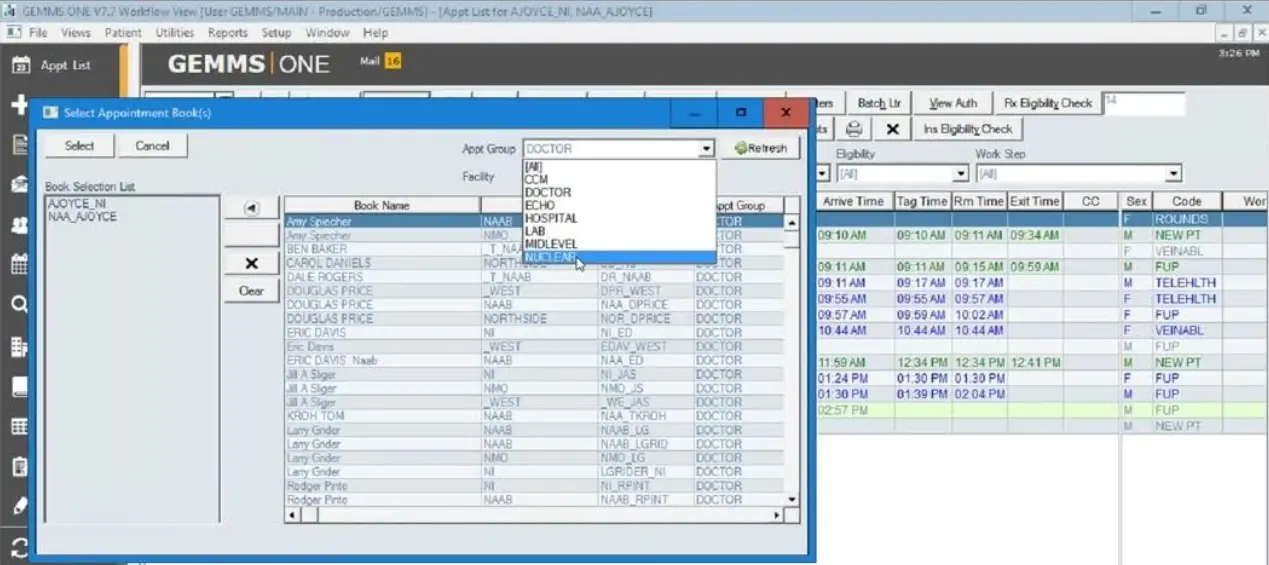Click the Ins Eligibility Check button
Viewport: 1269px width, 565px height.
tap(968, 129)
